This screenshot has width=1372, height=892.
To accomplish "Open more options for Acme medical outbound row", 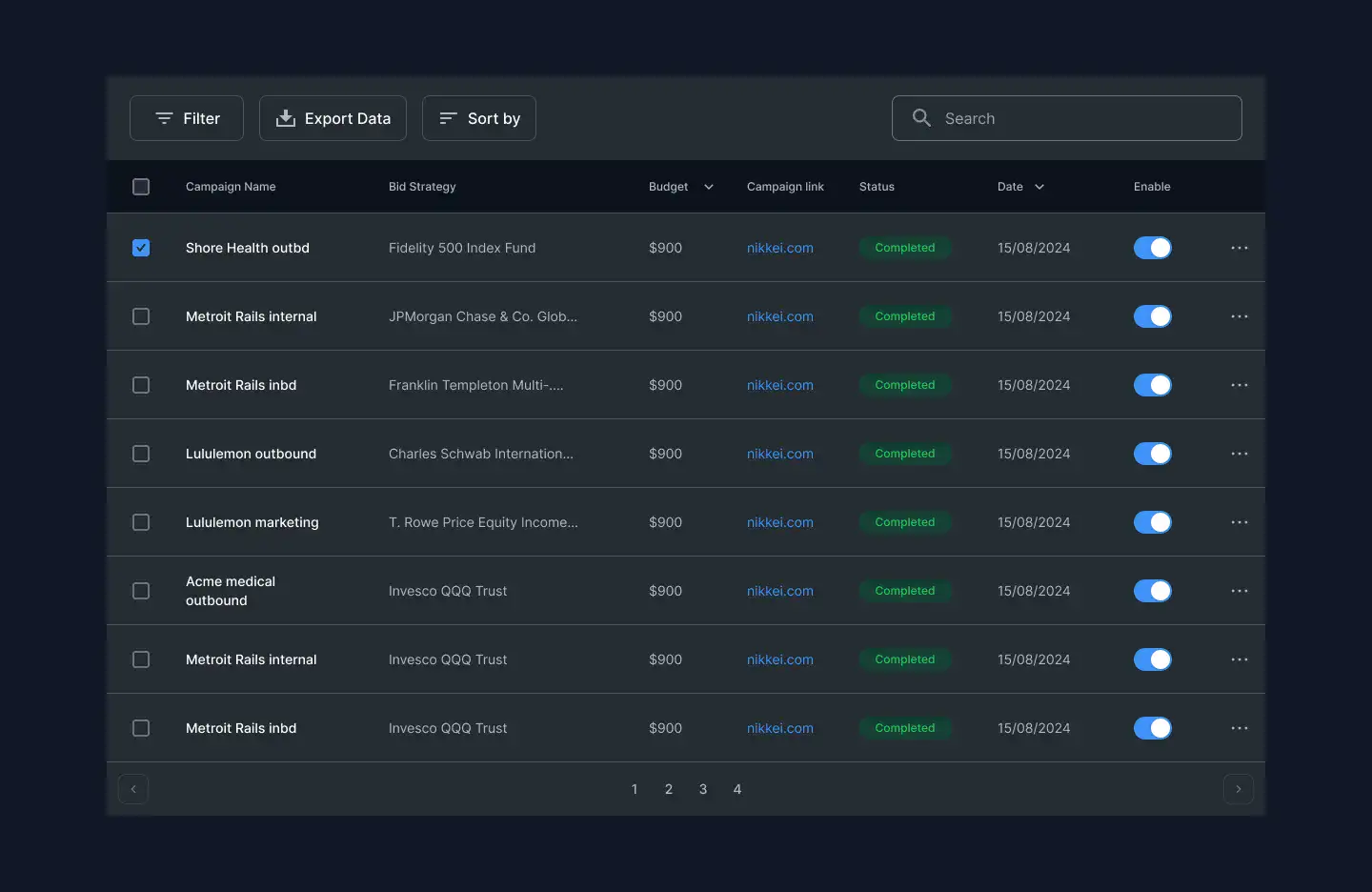I will [1239, 591].
